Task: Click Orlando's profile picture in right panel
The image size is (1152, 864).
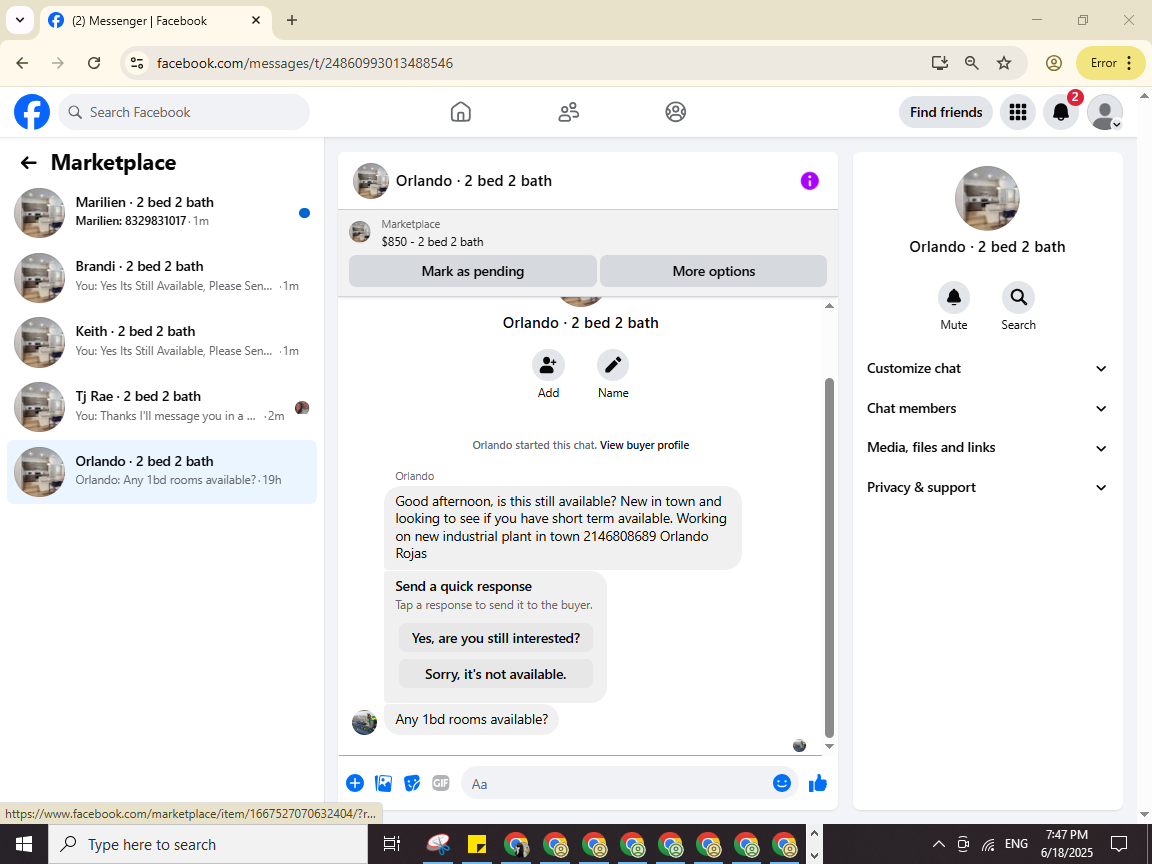Action: tap(987, 198)
